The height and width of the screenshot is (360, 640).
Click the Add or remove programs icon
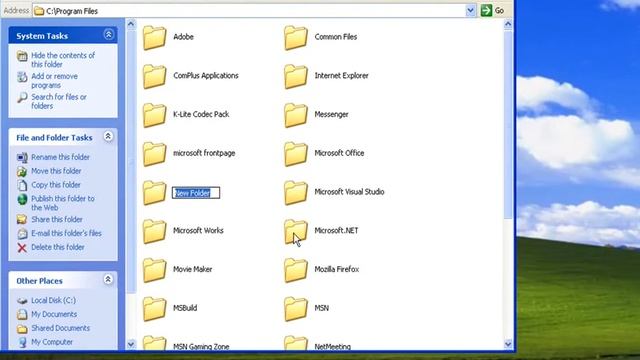pos(22,77)
